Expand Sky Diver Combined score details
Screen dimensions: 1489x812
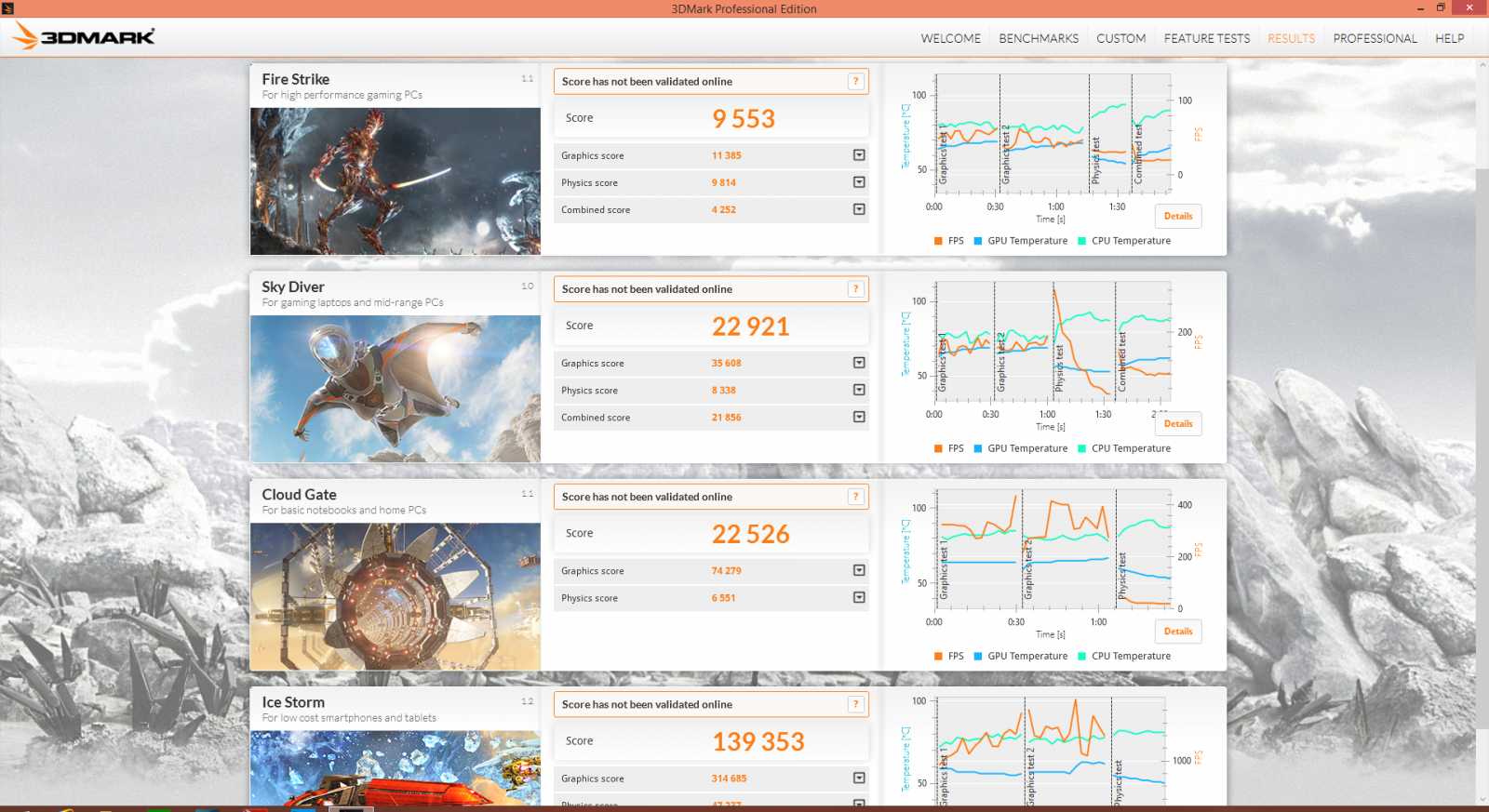point(859,417)
